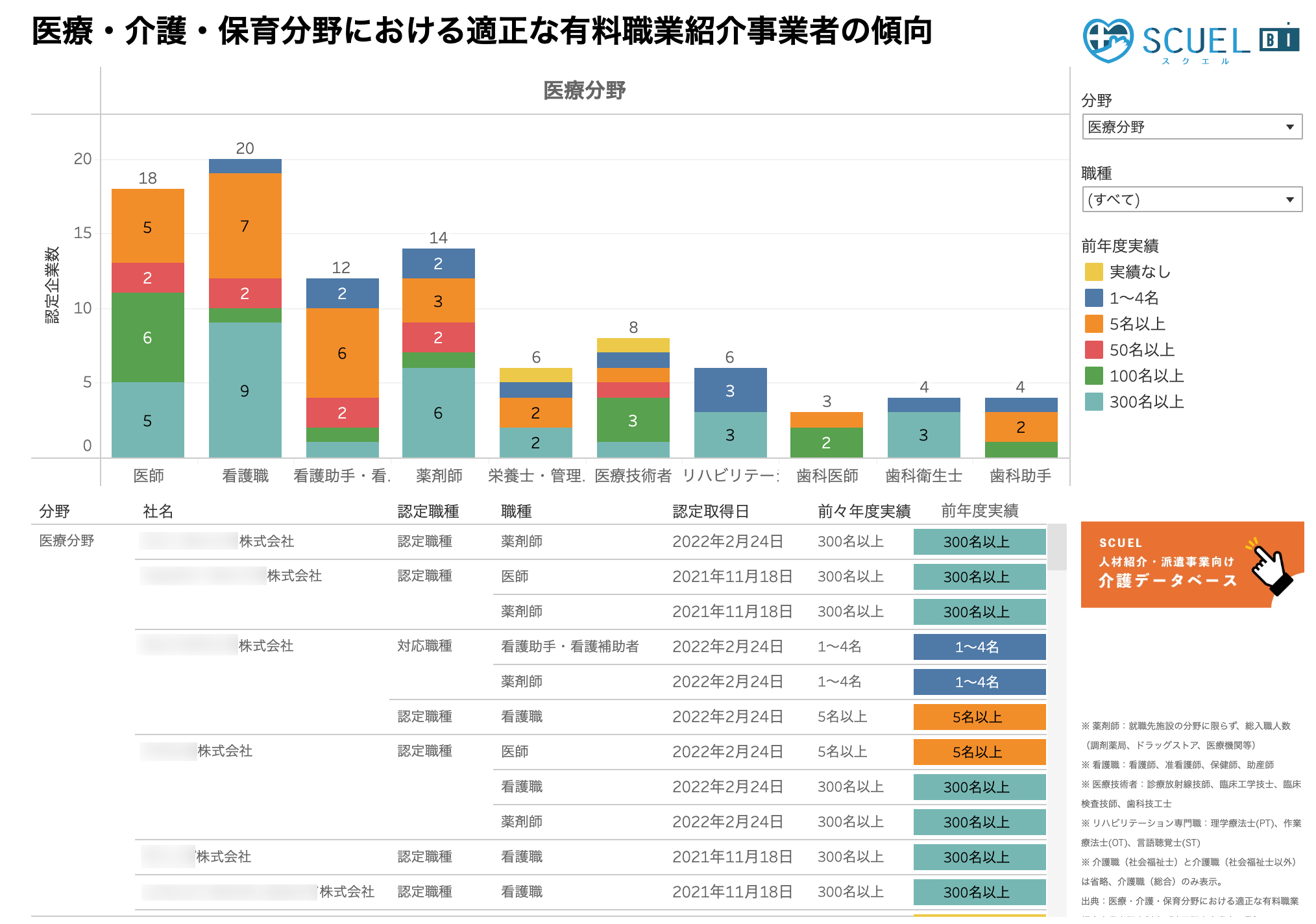The height and width of the screenshot is (924, 1316).
Task: Highlight the 5名以上 orange legend item
Action: tap(1137, 324)
